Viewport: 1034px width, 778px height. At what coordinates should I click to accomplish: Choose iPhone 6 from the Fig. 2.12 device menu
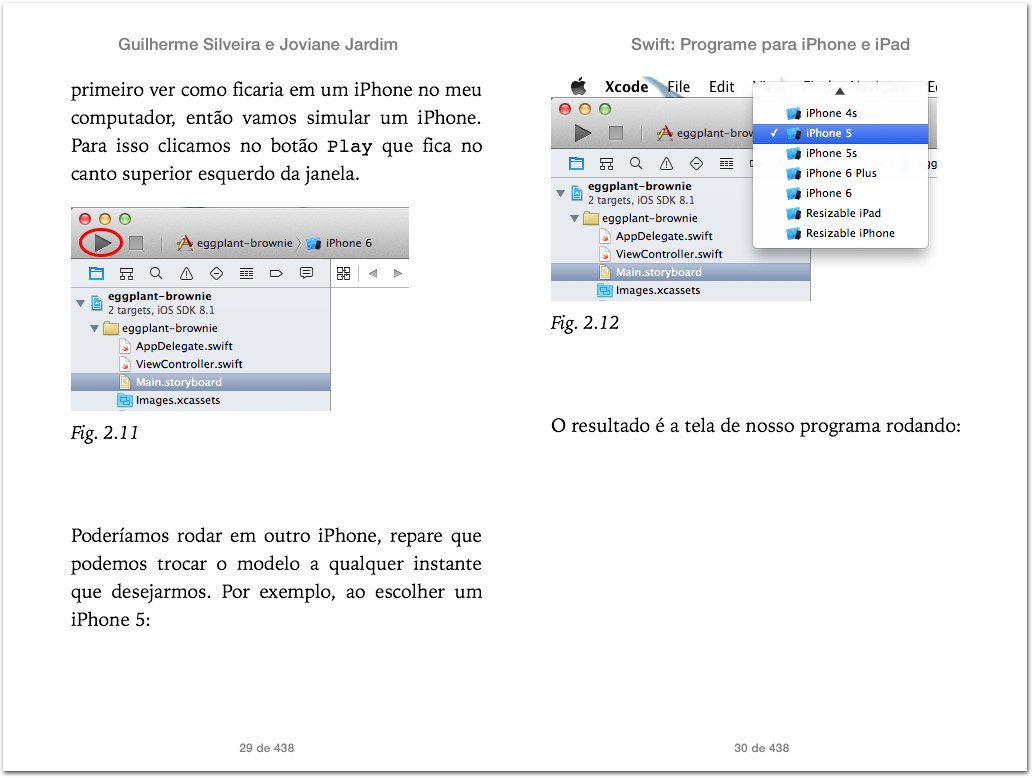coord(840,193)
